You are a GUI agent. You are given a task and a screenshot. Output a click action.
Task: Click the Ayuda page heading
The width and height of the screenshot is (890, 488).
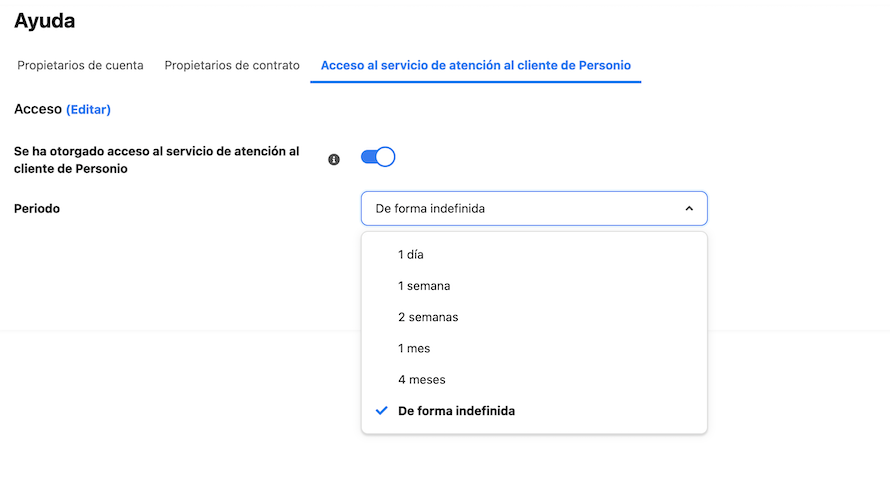point(44,21)
